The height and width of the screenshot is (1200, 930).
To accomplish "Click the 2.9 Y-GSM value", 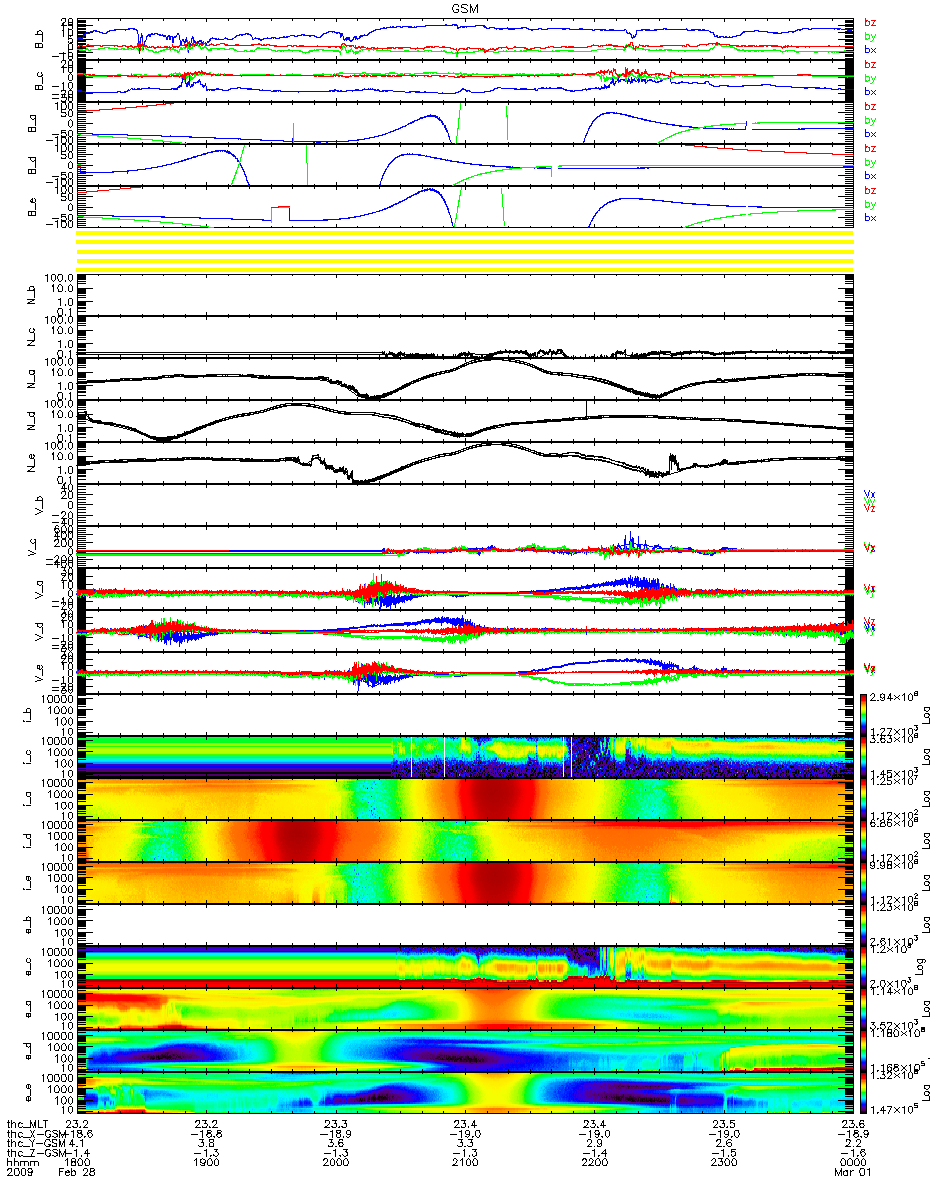I will [x=594, y=1144].
